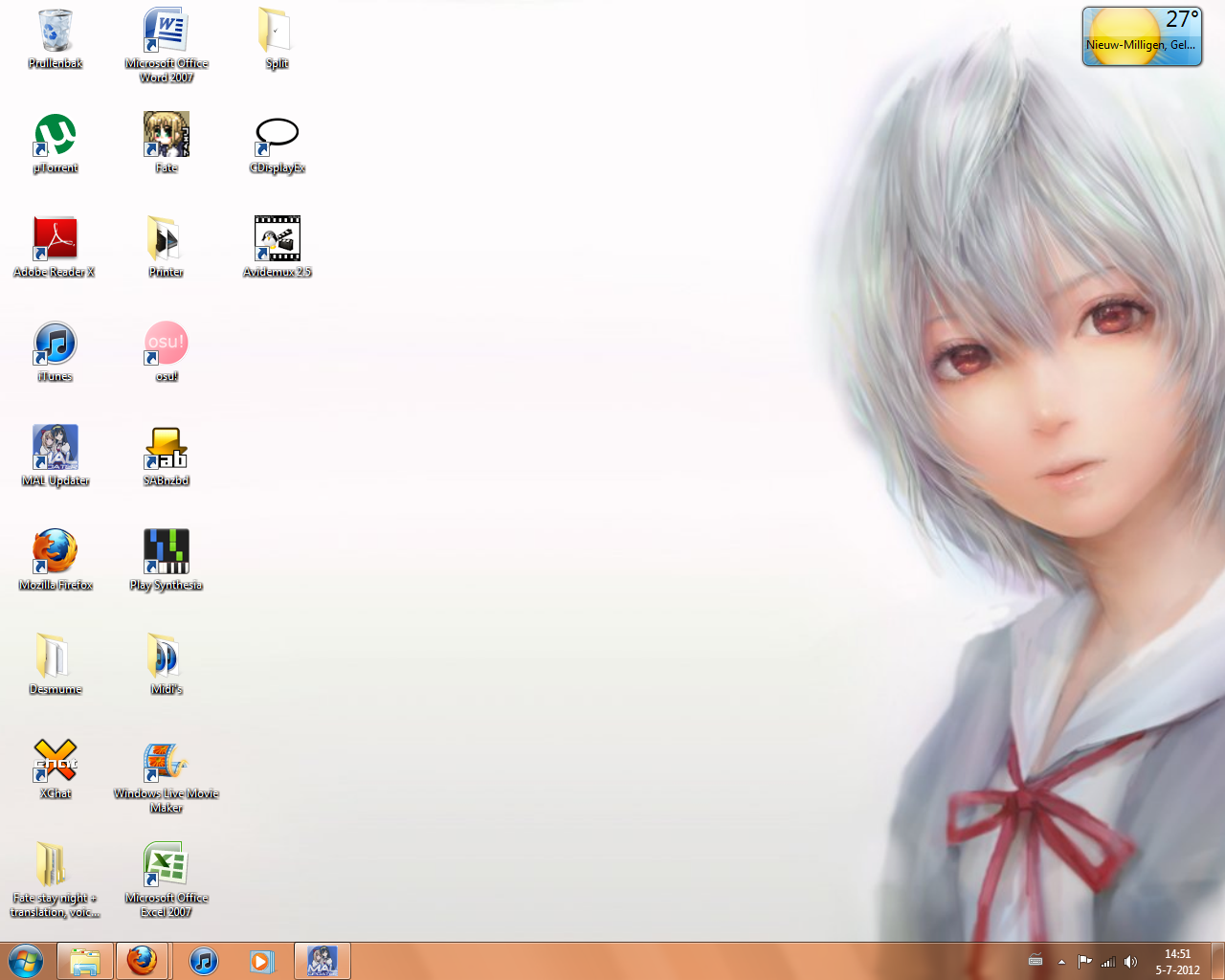Open the Fate shortcut icon
This screenshot has width=1225, height=980.
click(x=167, y=144)
